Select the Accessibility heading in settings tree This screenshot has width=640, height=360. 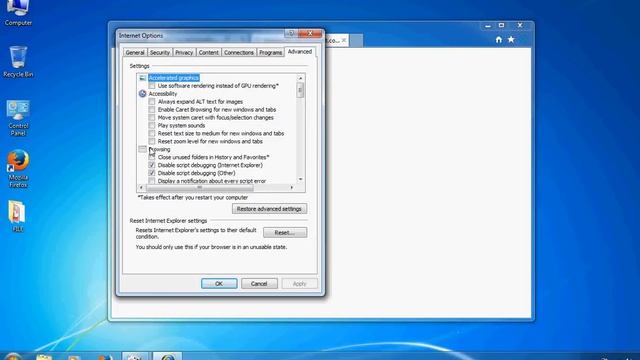[163, 93]
